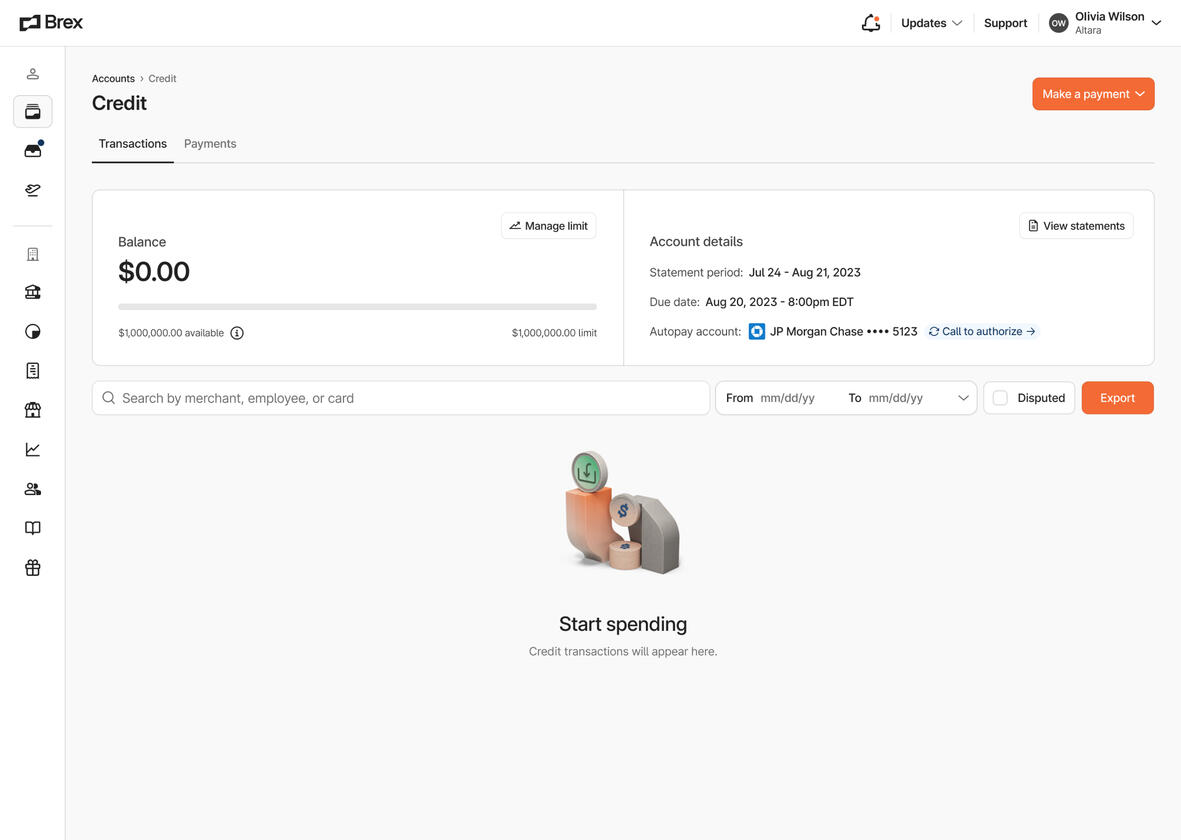Click View statements

tap(1076, 225)
